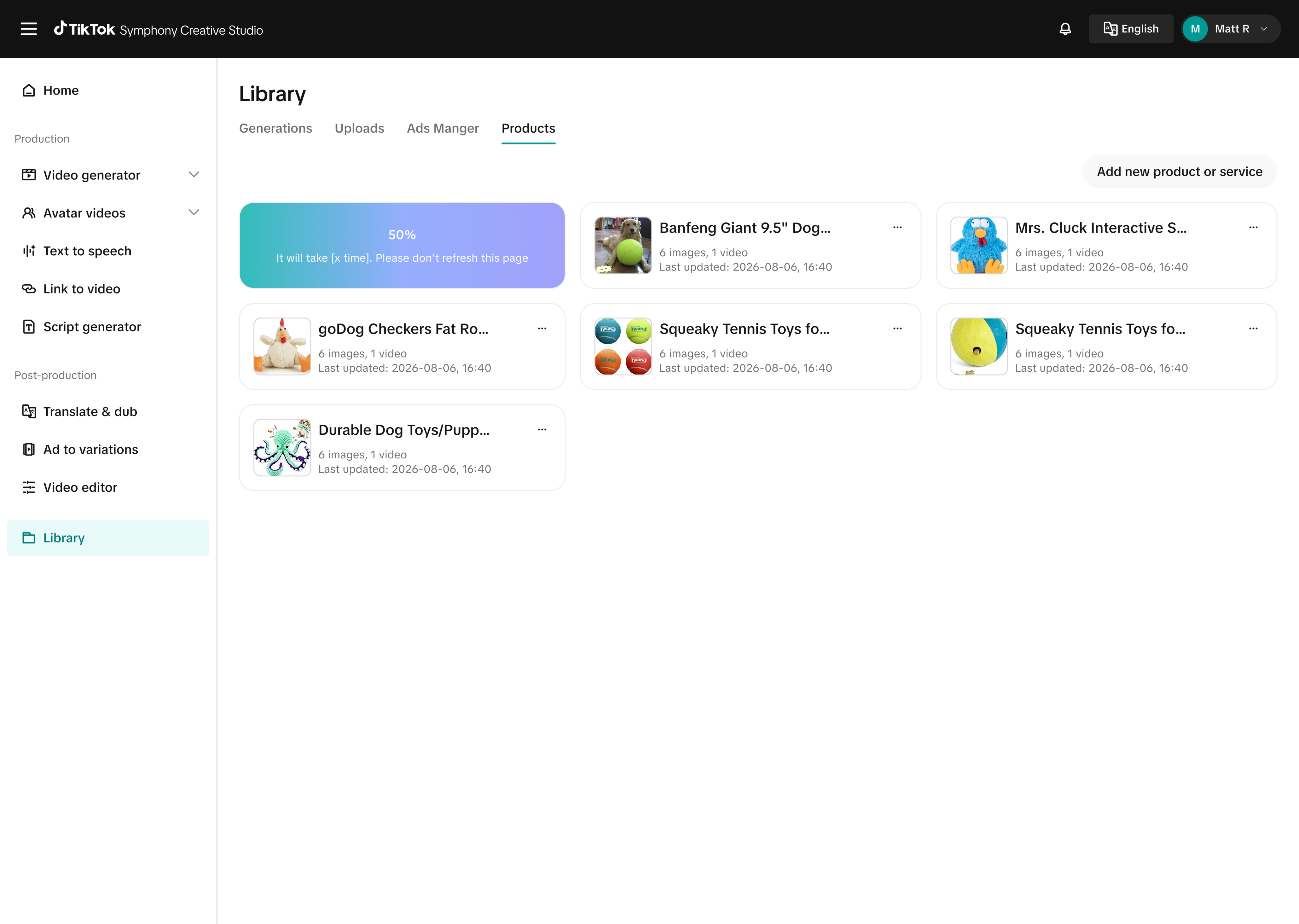Click the Video editor sliders icon
Screen dimensions: 1299x924
[x=29, y=487]
